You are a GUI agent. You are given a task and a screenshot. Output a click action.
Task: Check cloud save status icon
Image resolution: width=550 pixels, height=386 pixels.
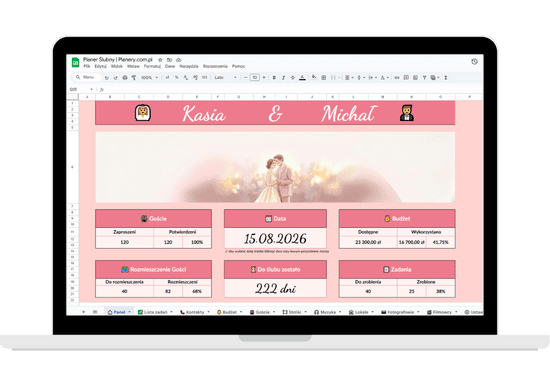179,60
